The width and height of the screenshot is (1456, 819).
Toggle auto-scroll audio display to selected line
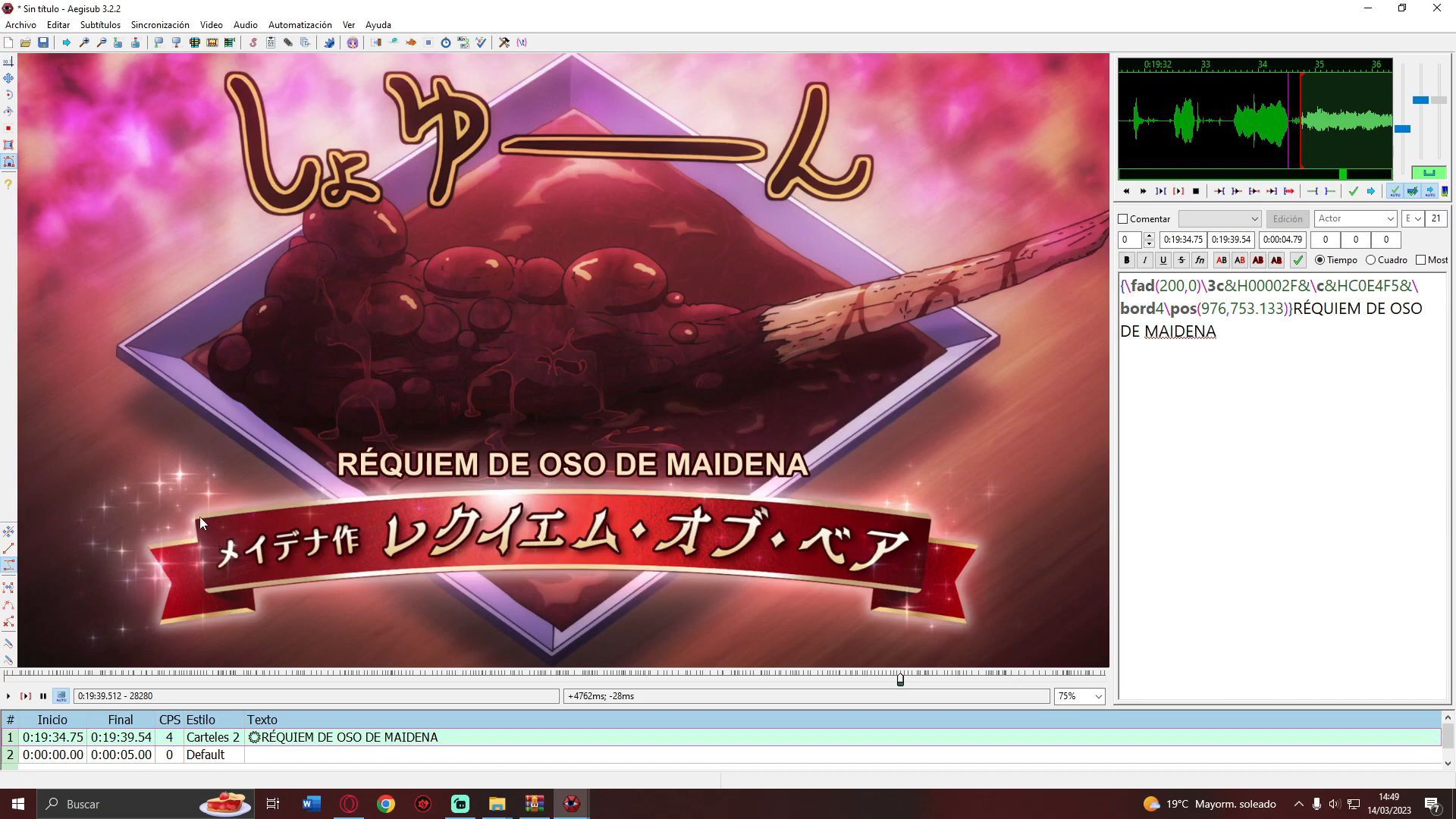pos(1429,191)
